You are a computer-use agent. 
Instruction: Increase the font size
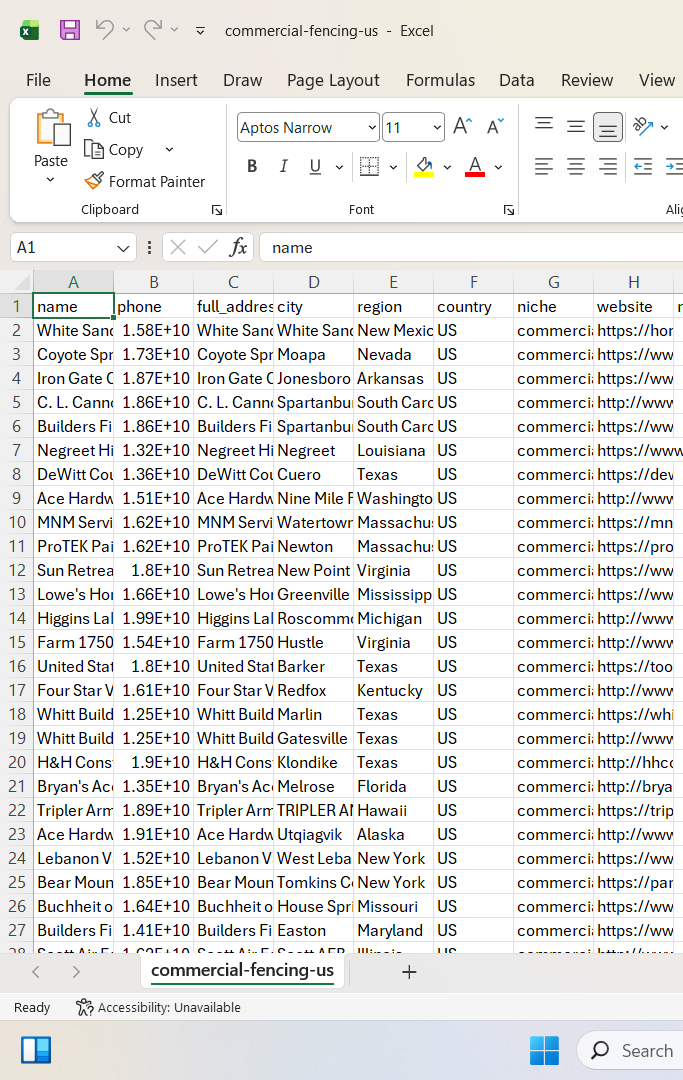coord(463,127)
